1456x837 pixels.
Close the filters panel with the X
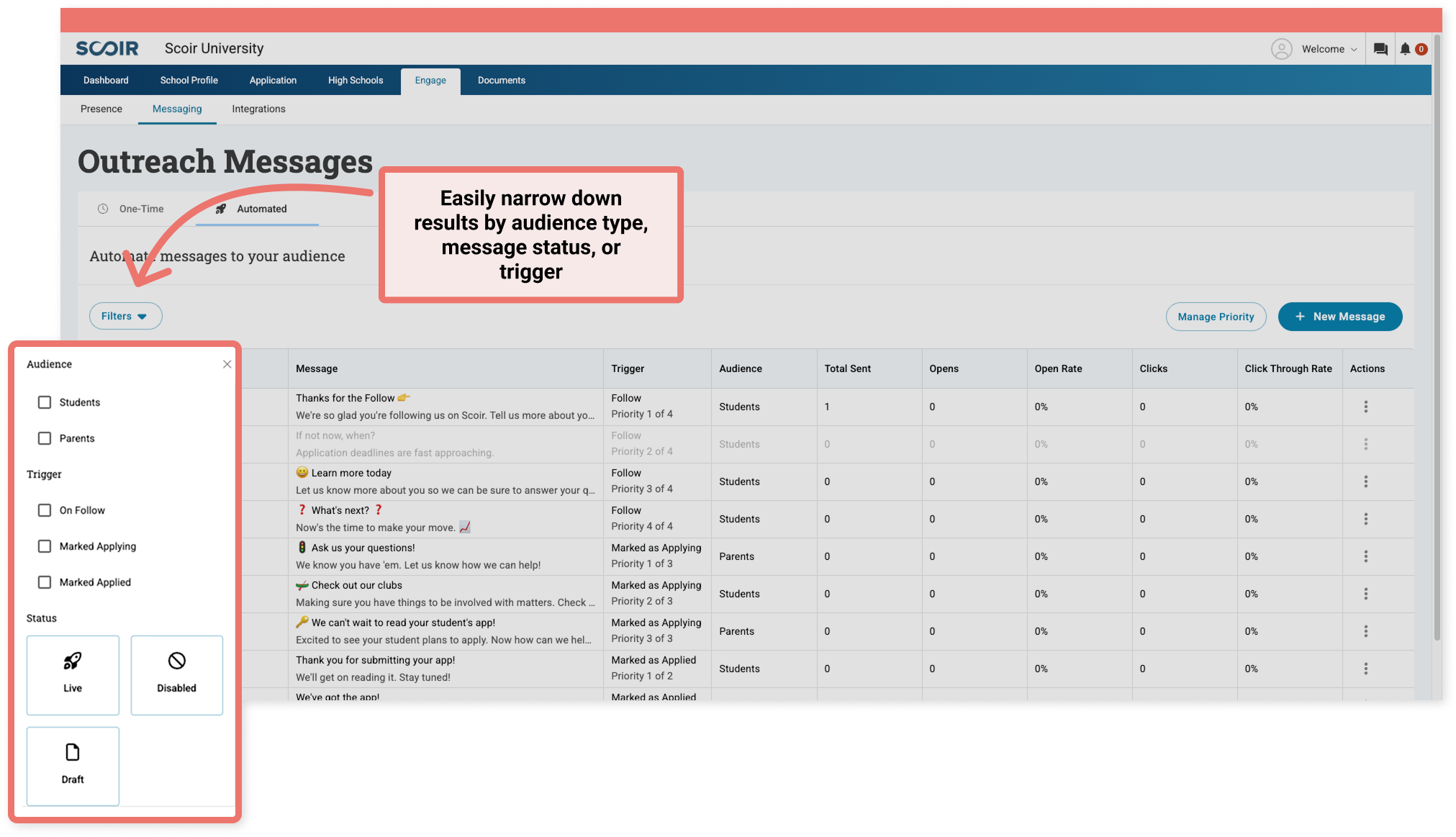point(227,364)
